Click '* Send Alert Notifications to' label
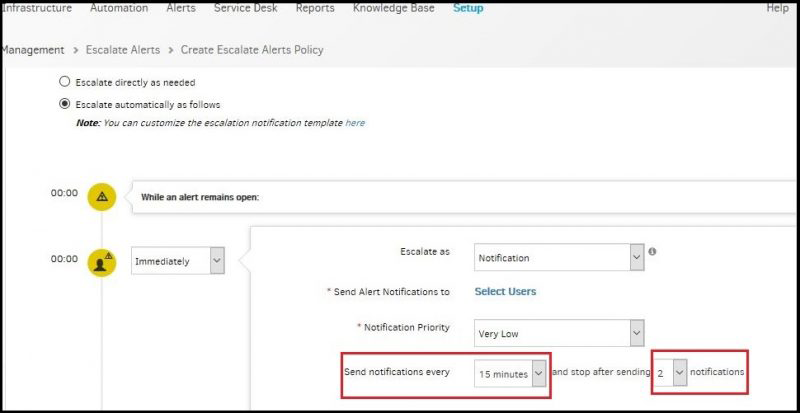The image size is (800, 413). [388, 292]
